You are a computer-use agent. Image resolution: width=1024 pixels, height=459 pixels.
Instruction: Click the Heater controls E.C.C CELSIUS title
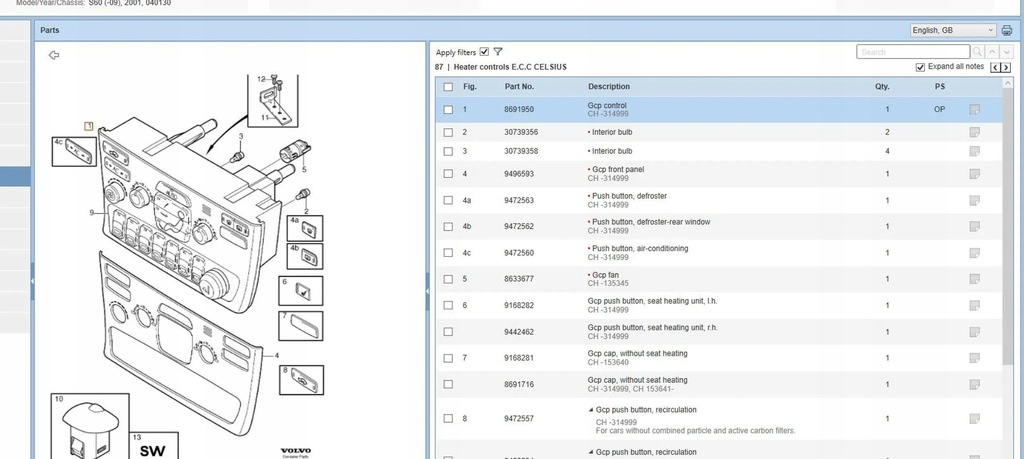point(510,67)
